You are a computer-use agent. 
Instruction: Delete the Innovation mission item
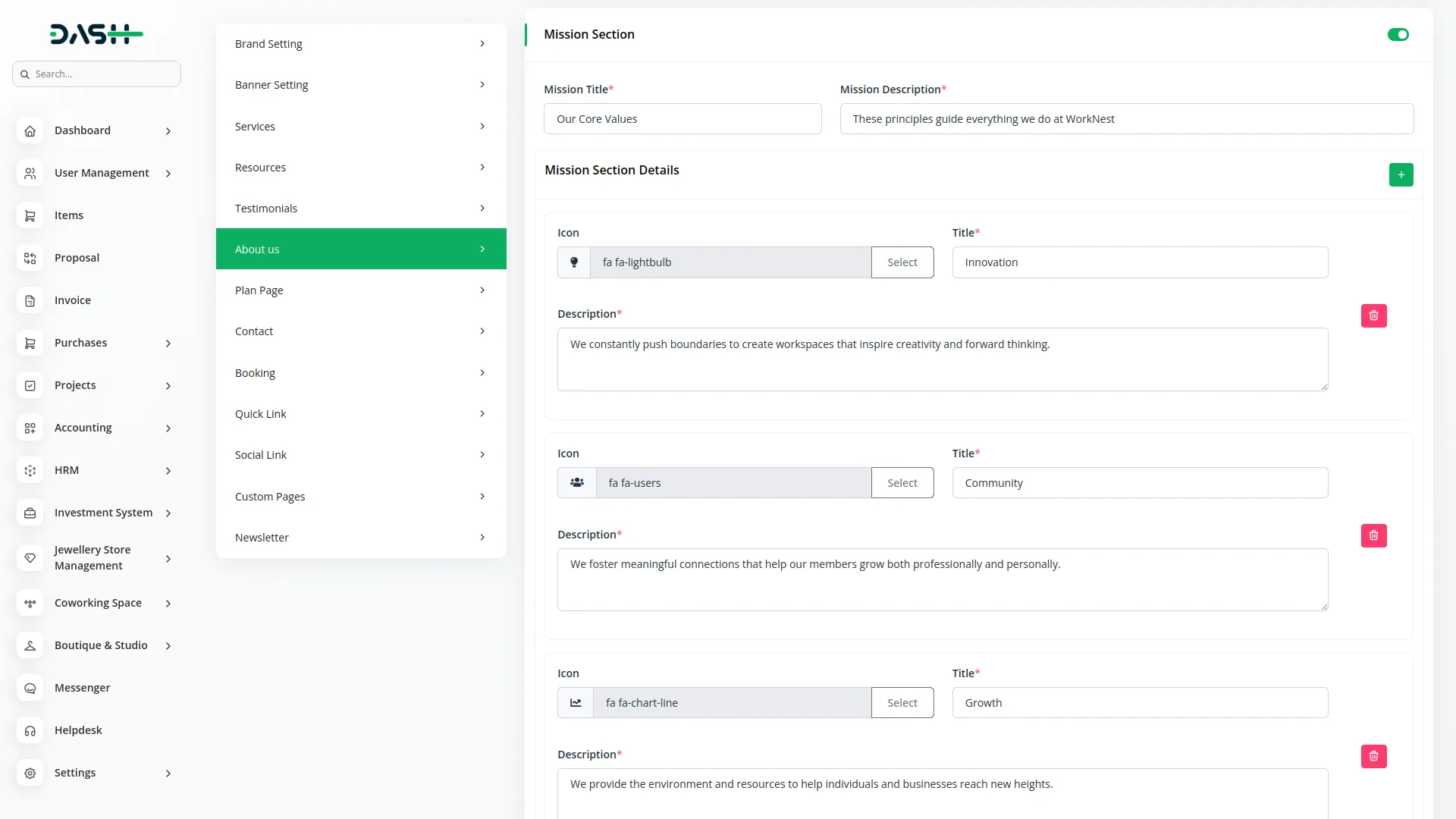point(1373,315)
